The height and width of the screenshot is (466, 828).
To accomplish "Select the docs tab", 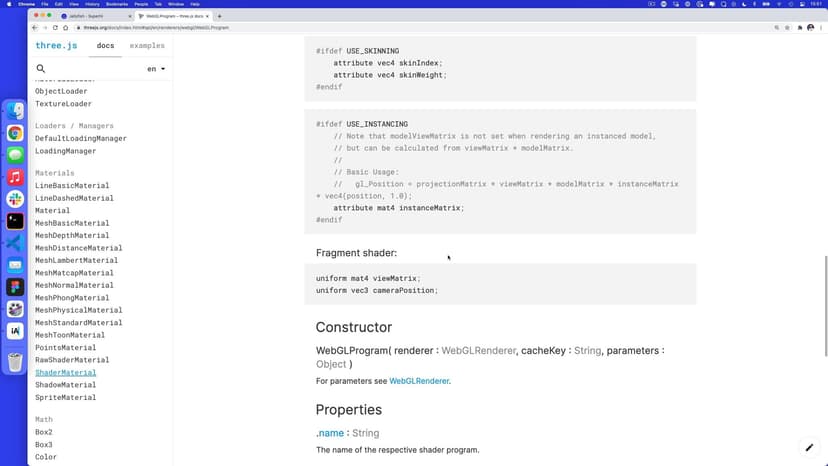I will coord(105,46).
